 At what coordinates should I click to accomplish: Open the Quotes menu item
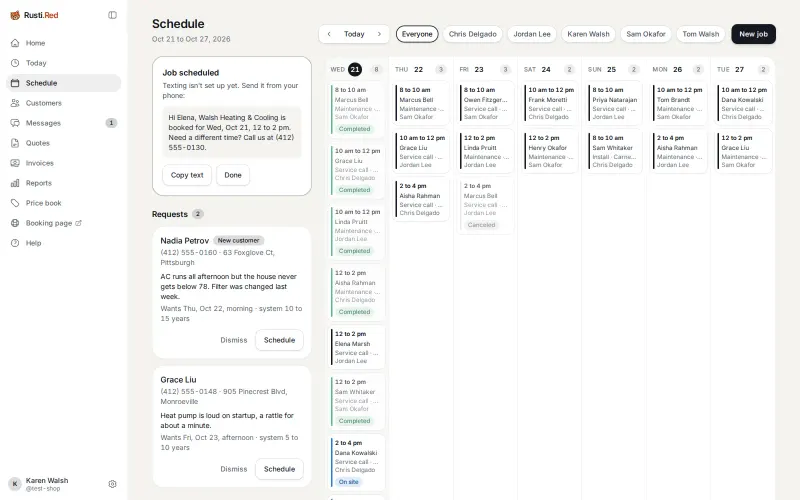[64, 143]
